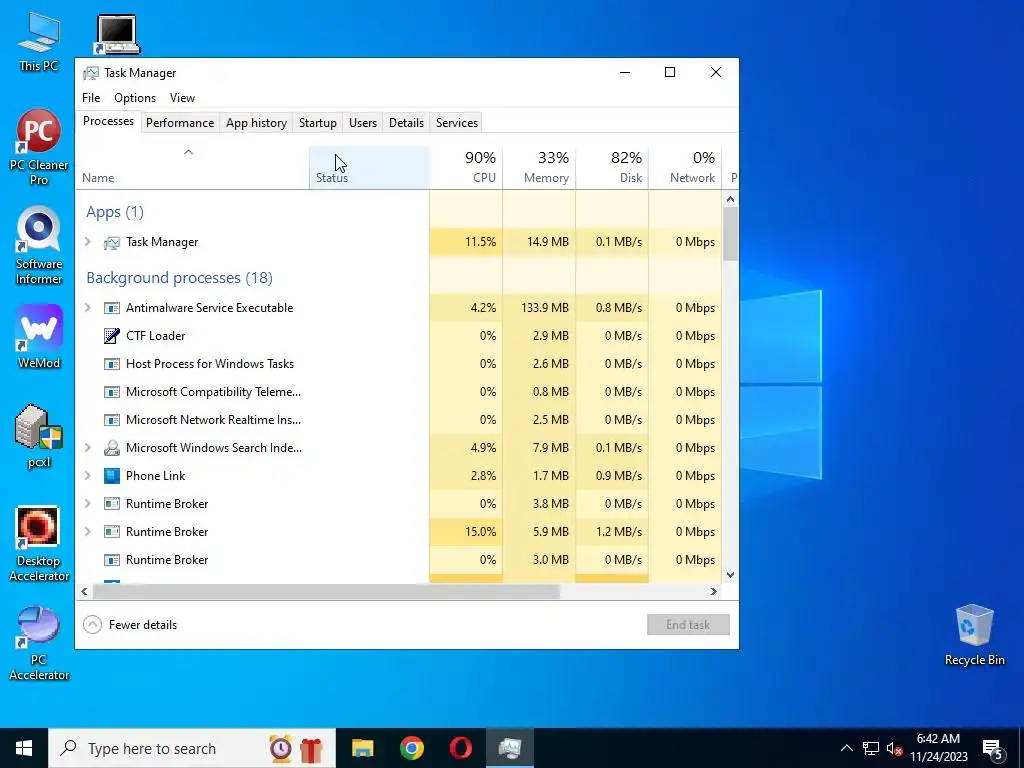Expand Antimalware Service Executable process
Screen dimensions: 1024x768
(88, 308)
